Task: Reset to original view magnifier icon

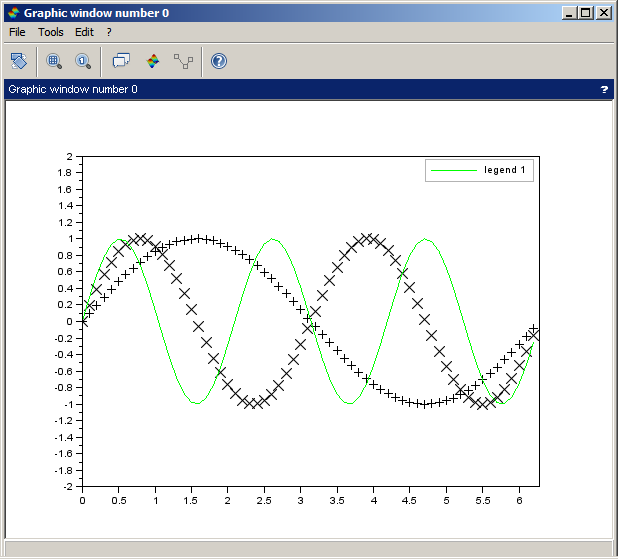Action: pyautogui.click(x=82, y=61)
